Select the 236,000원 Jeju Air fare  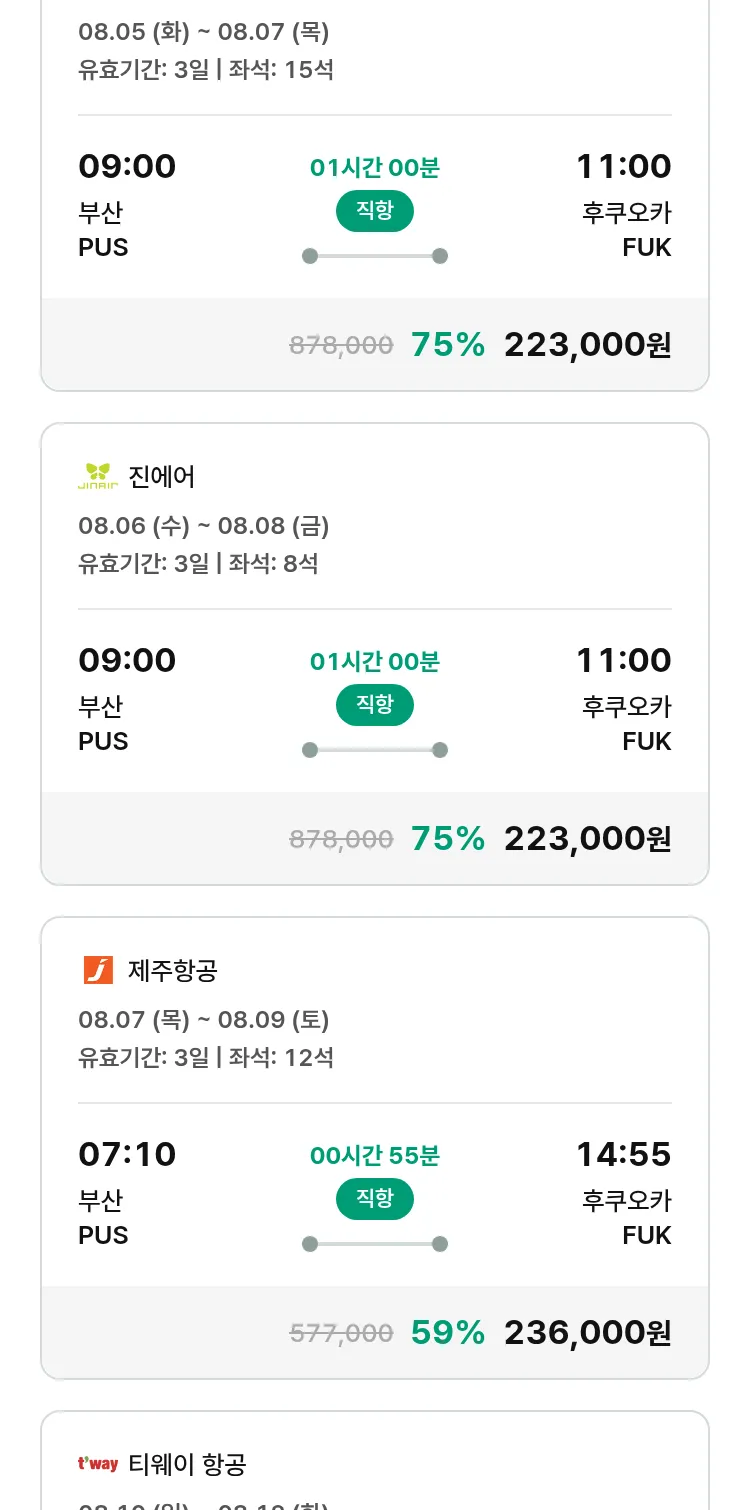587,1332
